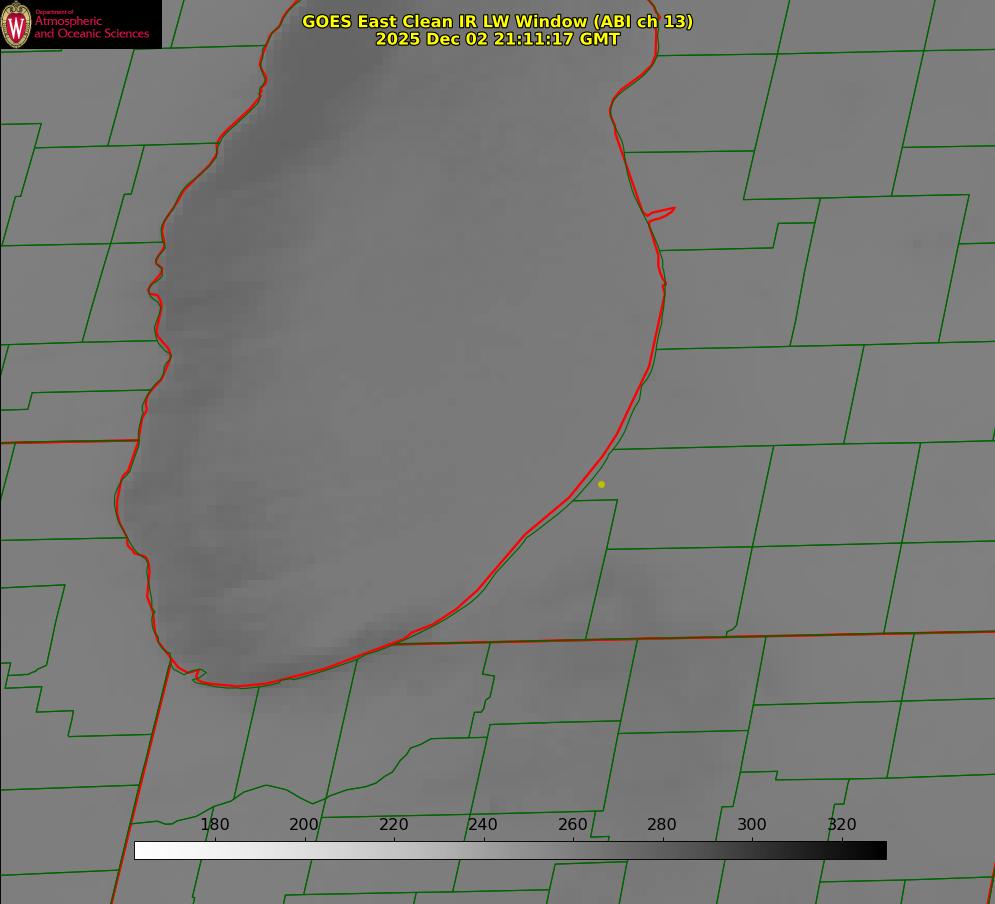
Task: Click the 220 colorbar label
Action: click(394, 824)
